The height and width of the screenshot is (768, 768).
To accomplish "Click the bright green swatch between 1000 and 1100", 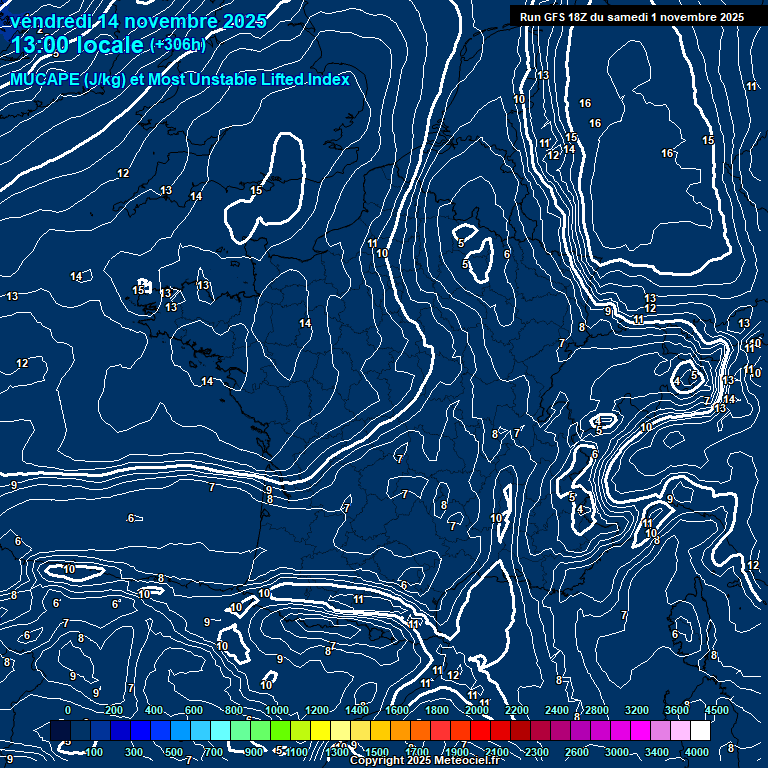I will pos(280,730).
